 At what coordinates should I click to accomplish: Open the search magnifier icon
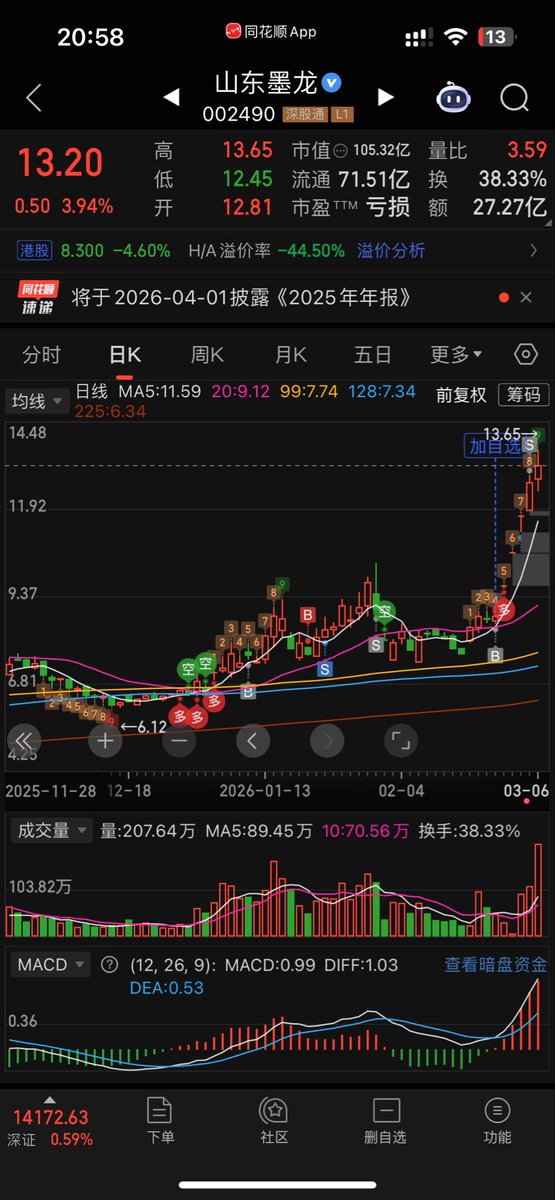[515, 98]
